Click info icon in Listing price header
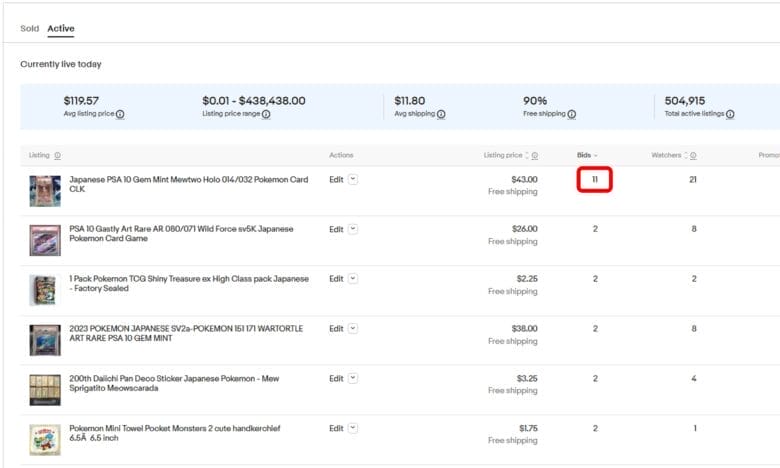Viewport: 780px width, 468px height. pyautogui.click(x=535, y=156)
